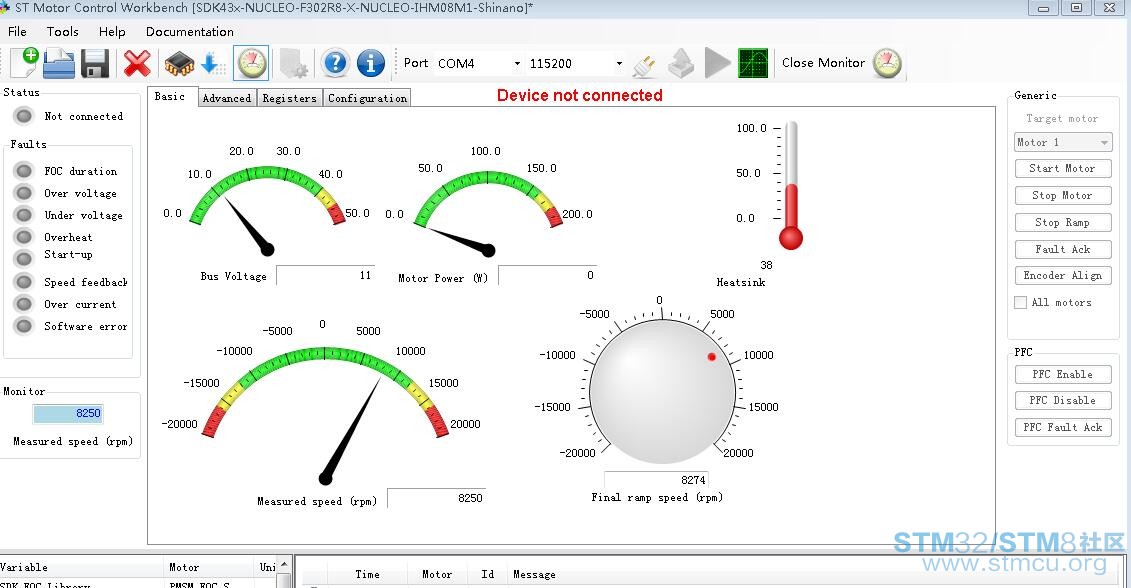Click the Stop Ramp button
1131x588 pixels.
click(1062, 222)
